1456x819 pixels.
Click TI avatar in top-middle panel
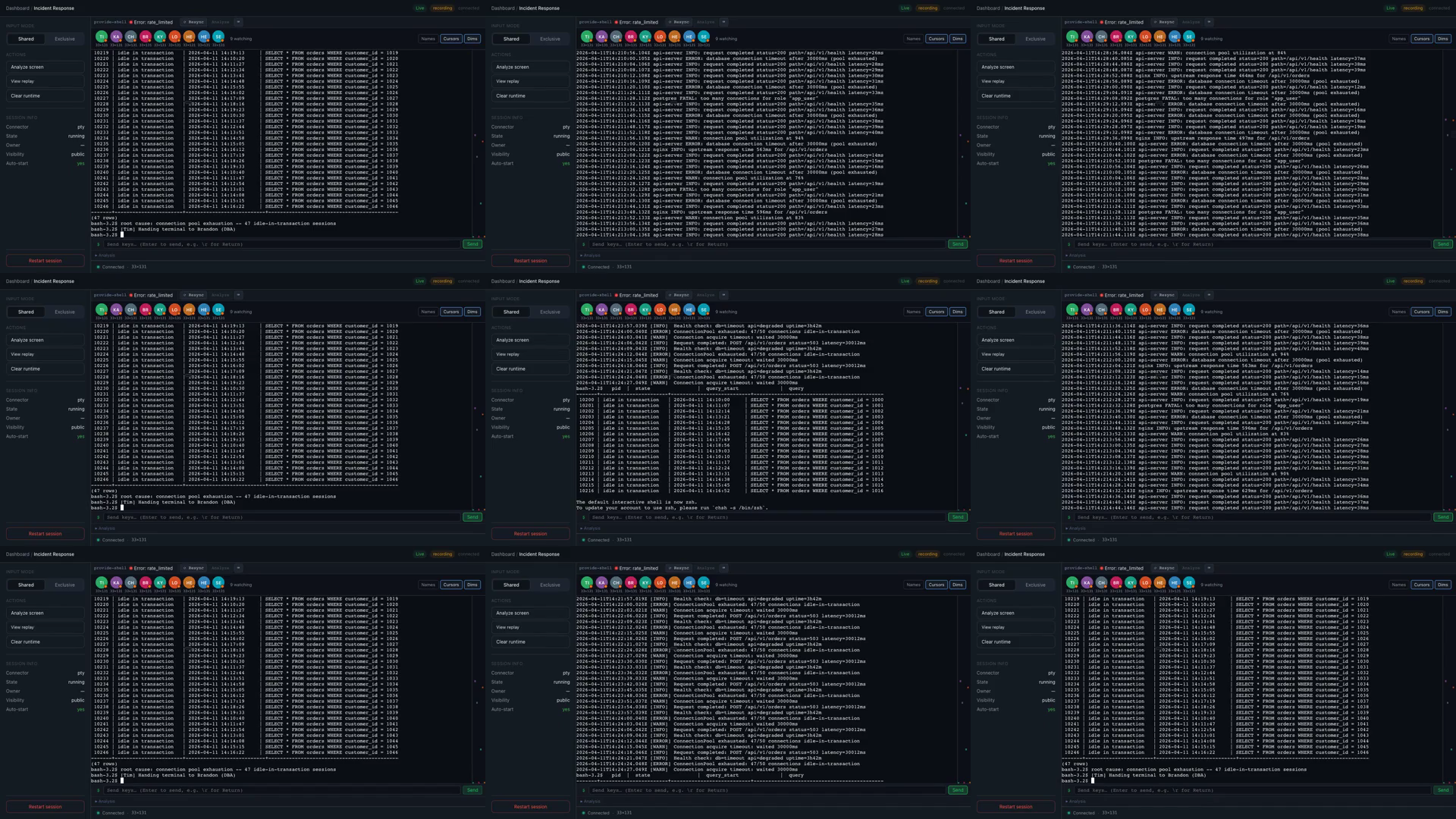[586, 36]
